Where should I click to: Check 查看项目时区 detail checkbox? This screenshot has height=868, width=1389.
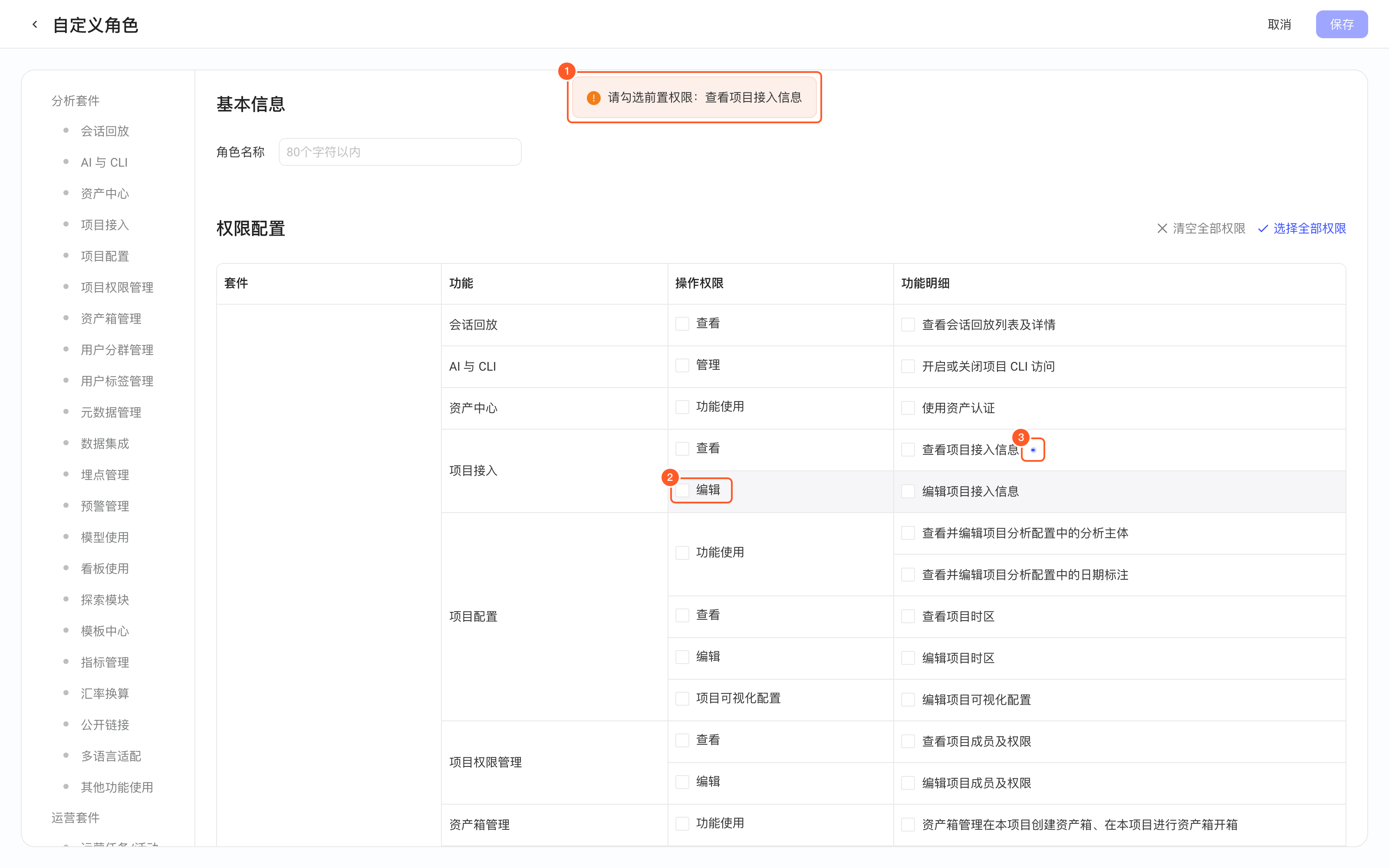(x=908, y=617)
